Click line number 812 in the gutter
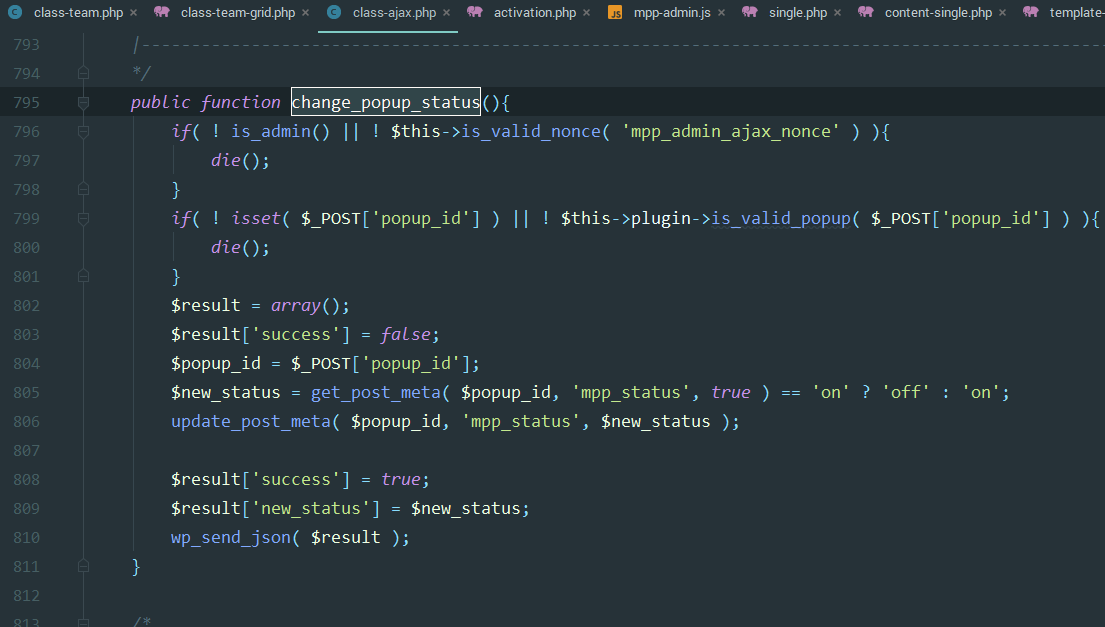 point(27,595)
